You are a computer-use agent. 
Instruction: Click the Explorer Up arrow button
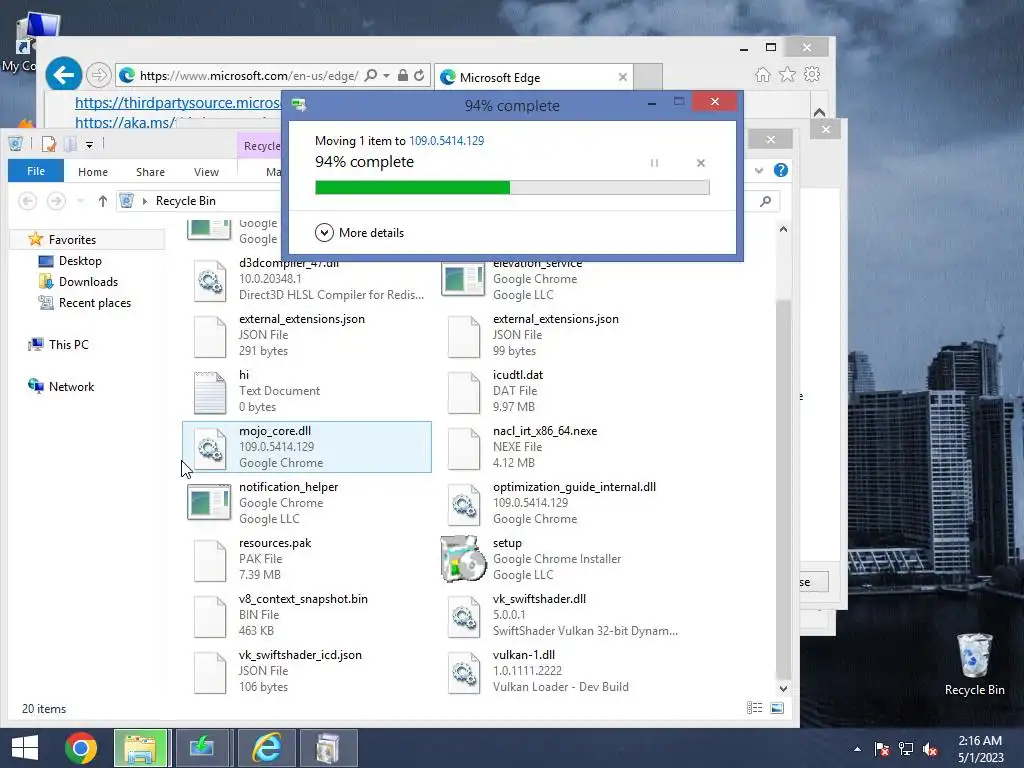coord(103,201)
